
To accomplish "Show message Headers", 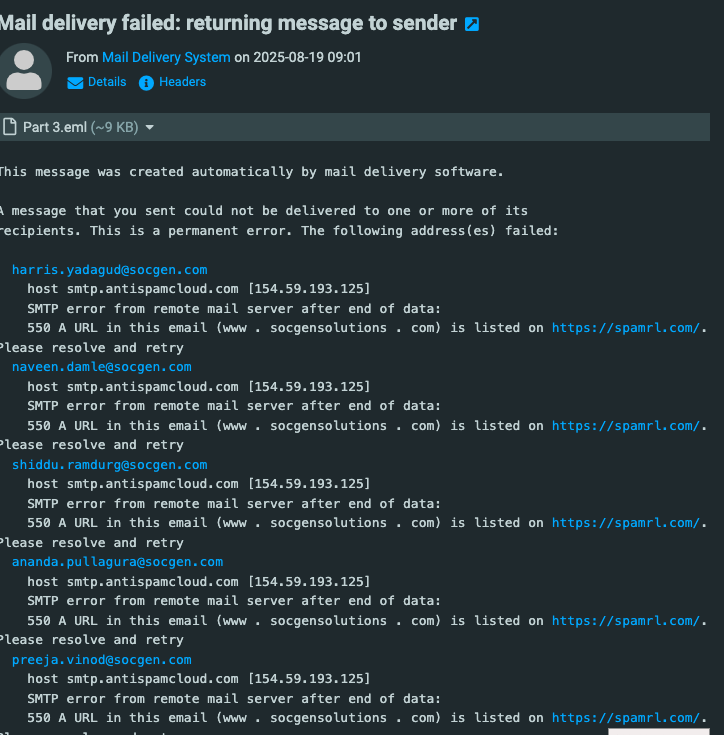I will [182, 82].
